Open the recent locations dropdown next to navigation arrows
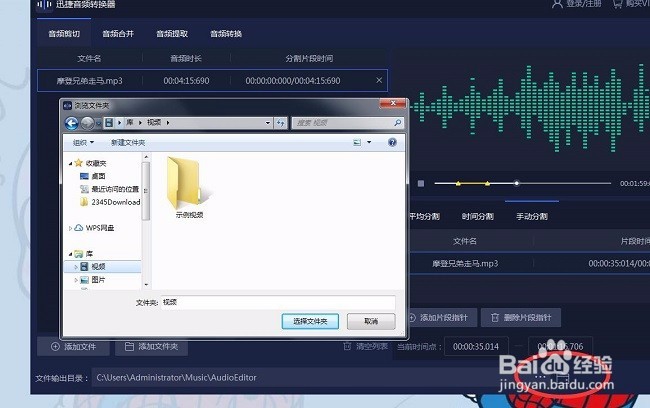The height and width of the screenshot is (408, 650). pos(98,123)
